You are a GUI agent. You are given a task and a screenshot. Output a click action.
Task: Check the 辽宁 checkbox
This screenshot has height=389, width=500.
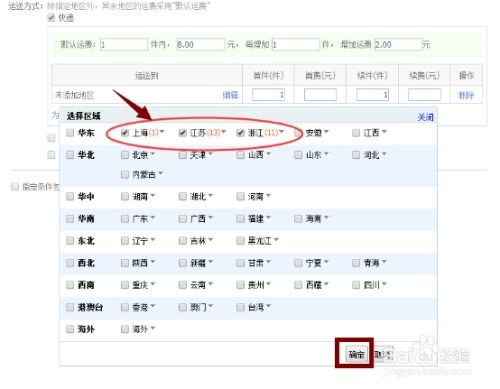click(x=125, y=241)
